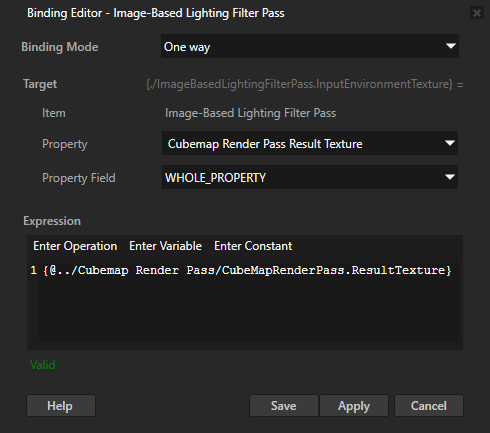Click the Binding Mode label

tap(60, 47)
